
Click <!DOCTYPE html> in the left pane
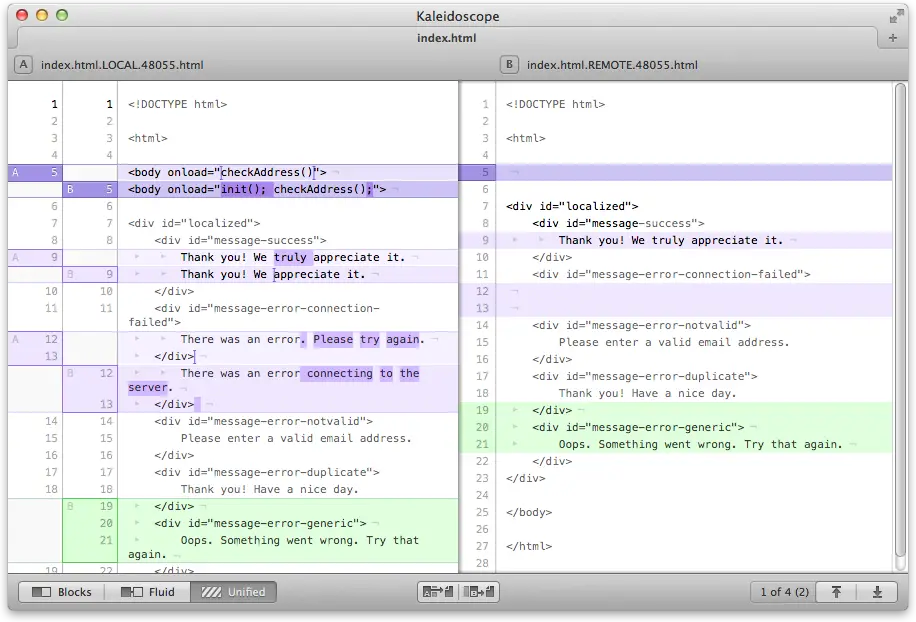178,104
